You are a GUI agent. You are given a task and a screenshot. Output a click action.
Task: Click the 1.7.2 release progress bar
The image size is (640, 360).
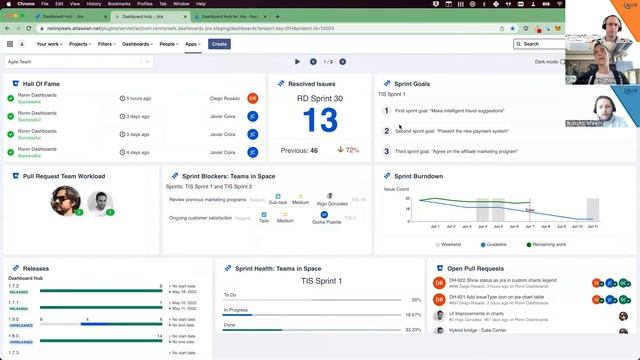[101, 291]
